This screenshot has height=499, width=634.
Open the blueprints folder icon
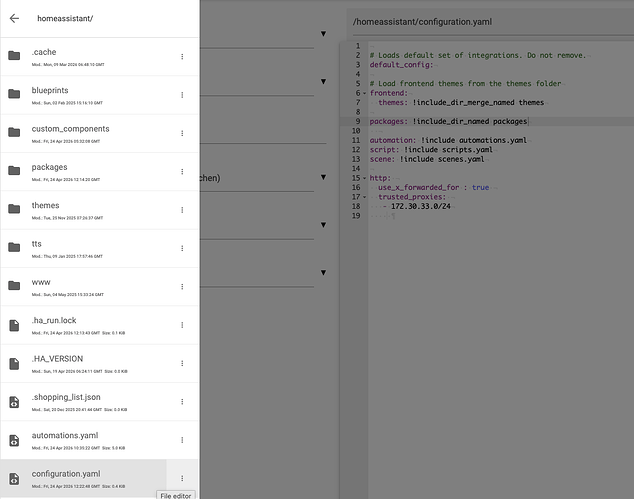tap(14, 94)
